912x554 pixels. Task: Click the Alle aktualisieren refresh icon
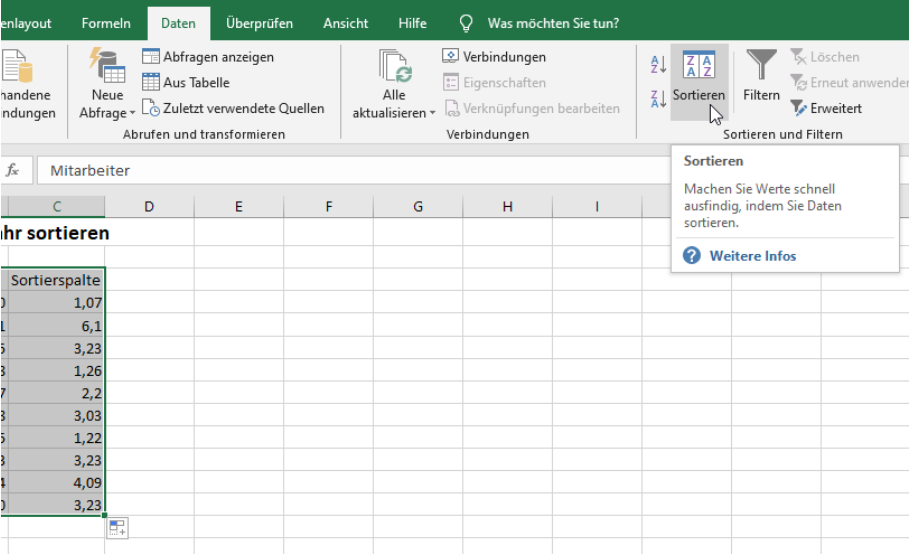[x=395, y=66]
